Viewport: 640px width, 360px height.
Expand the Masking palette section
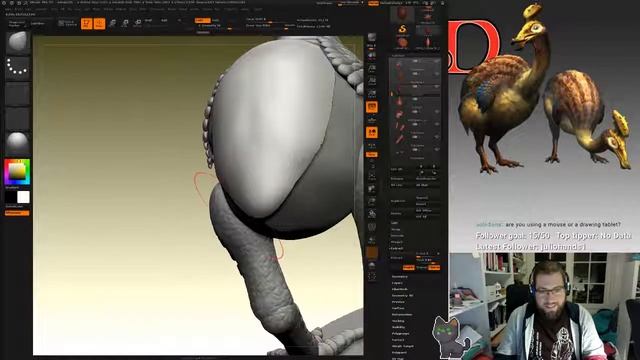click(398, 321)
